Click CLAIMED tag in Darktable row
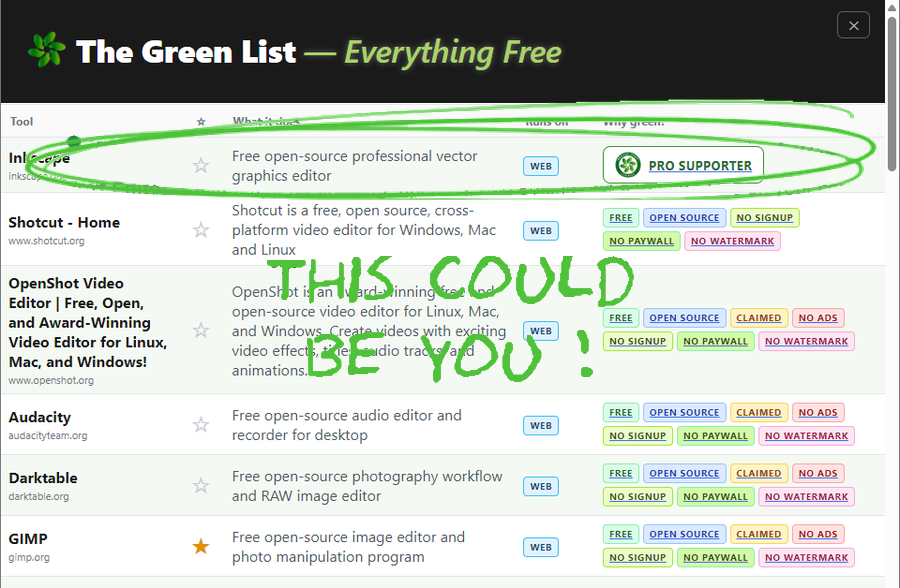900x588 pixels. point(759,473)
